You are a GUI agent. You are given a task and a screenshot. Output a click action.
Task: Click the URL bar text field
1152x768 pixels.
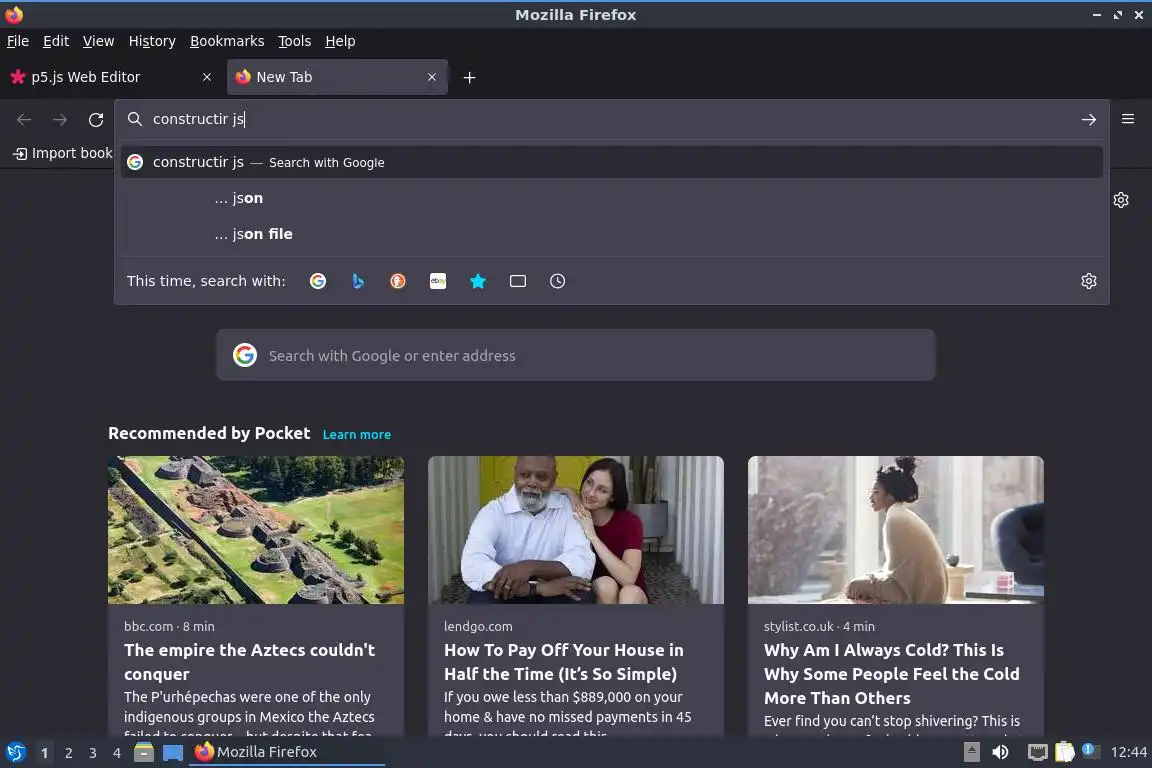click(610, 119)
